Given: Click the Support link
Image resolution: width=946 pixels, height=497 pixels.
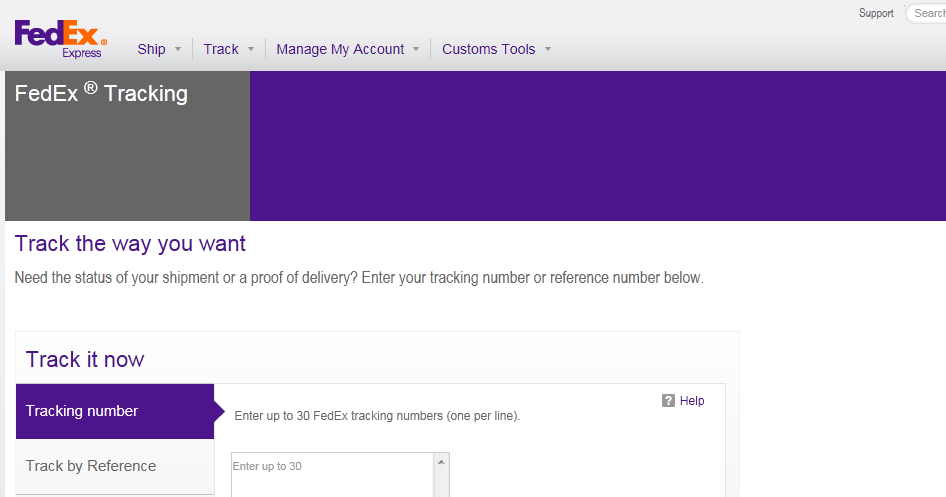Looking at the screenshot, I should point(876,13).
